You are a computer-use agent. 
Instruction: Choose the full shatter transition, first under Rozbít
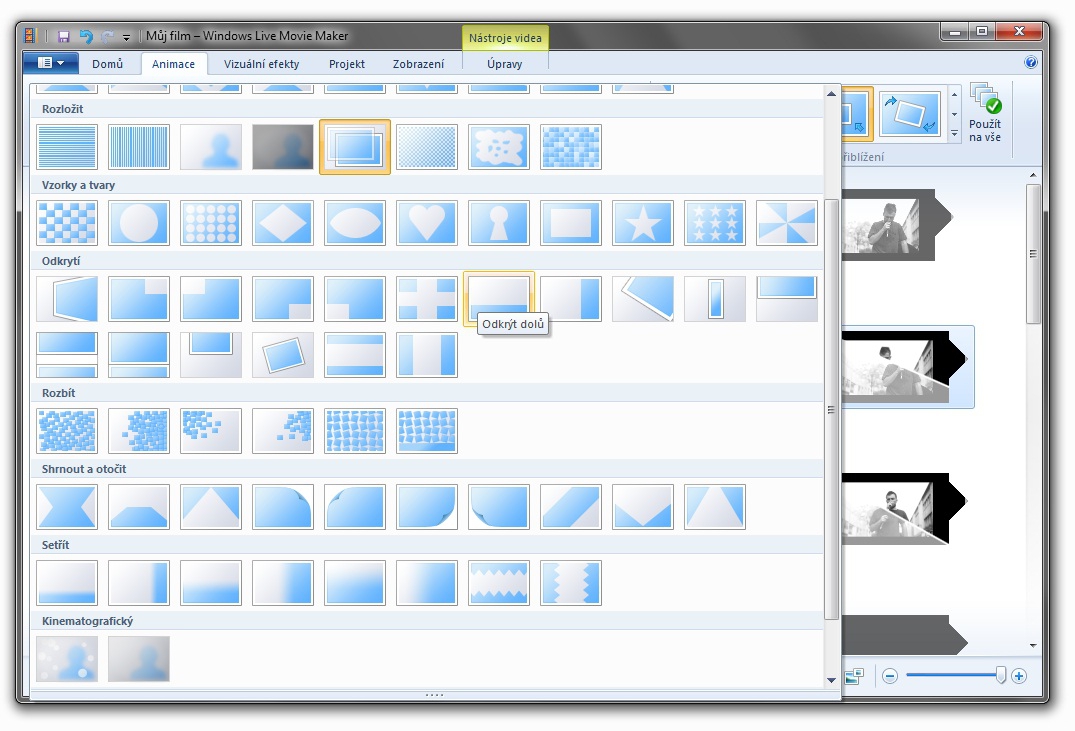[67, 431]
